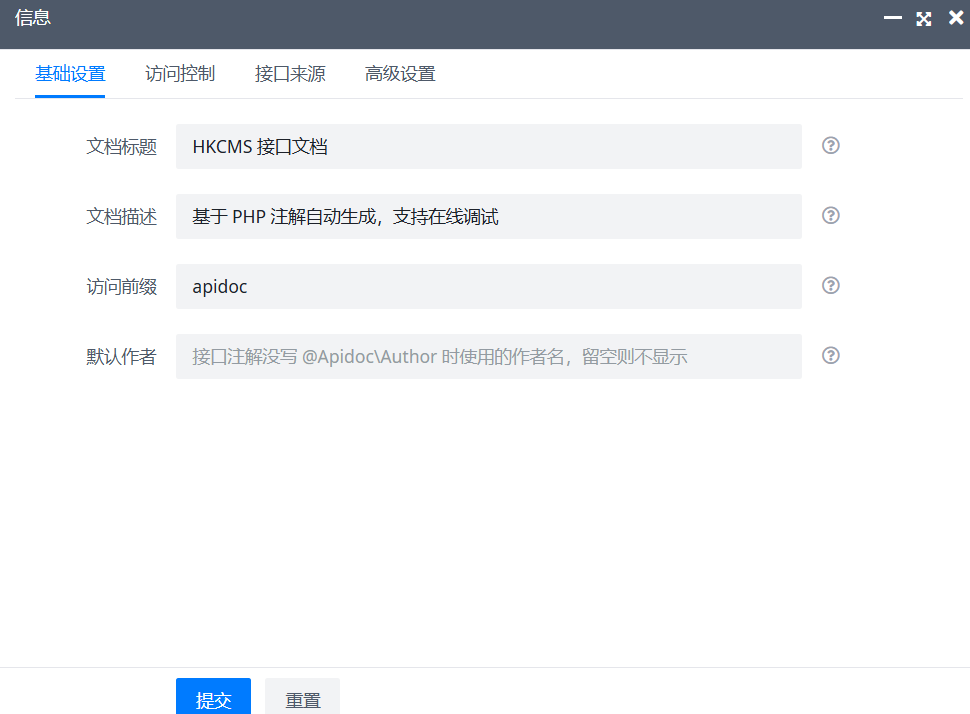
Task: Select the 访问前缀 field label
Action: click(x=121, y=286)
